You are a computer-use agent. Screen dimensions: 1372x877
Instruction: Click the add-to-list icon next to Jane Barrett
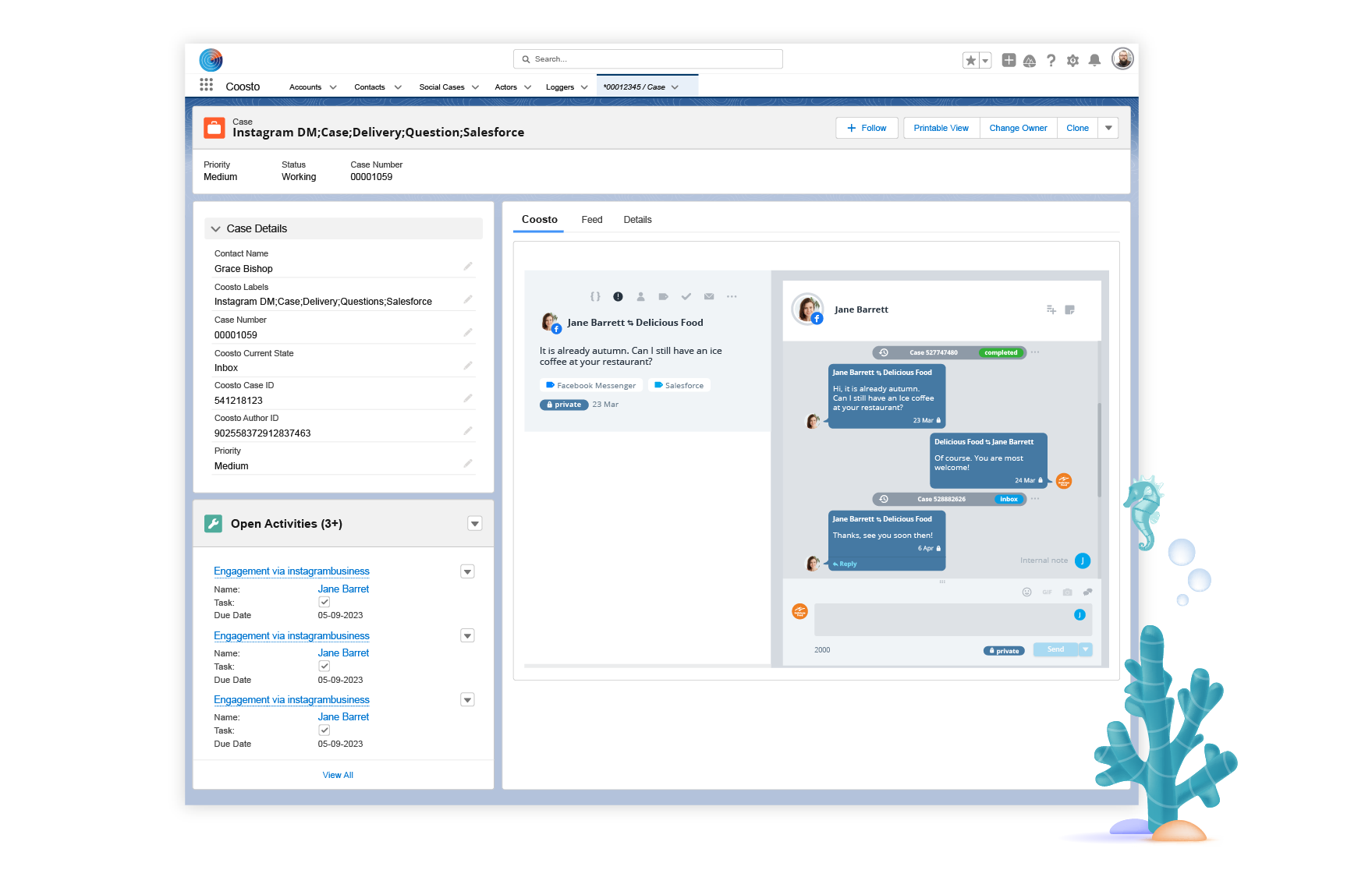pos(1051,309)
